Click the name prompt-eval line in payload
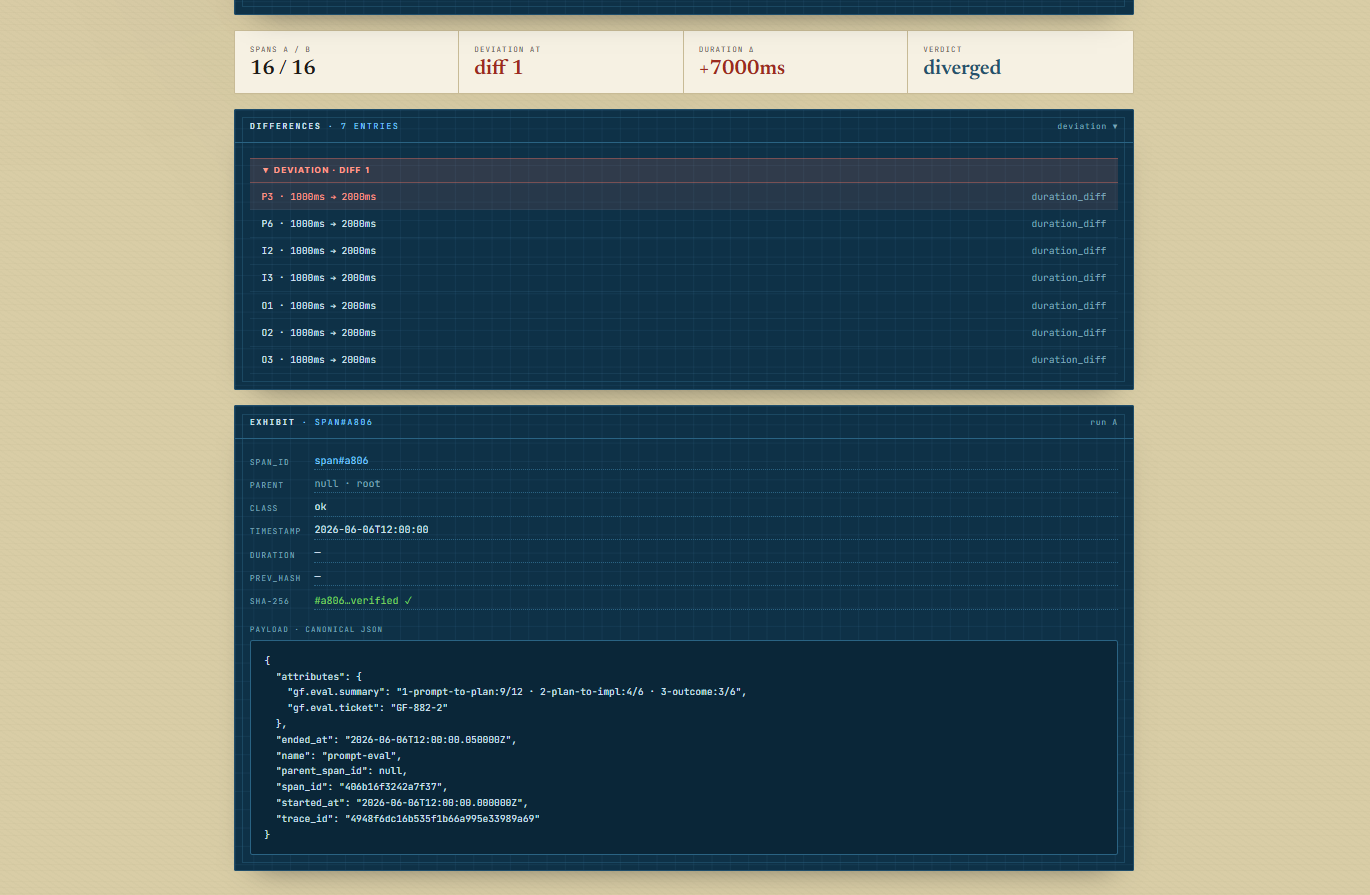This screenshot has width=1370, height=895. (x=339, y=756)
